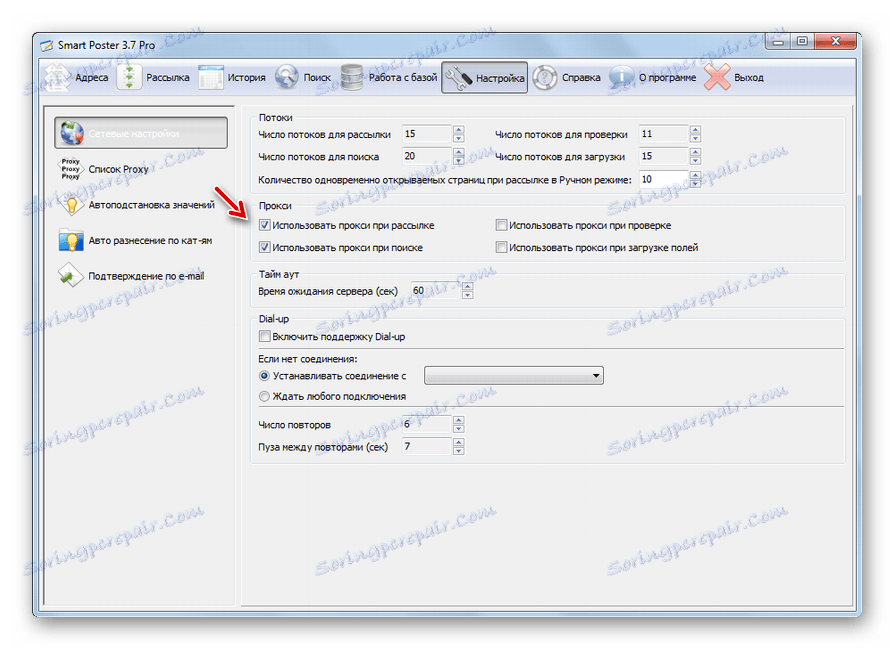This screenshot has height=650, width=895.
Task: Click the Выход label
Action: pyautogui.click(x=749, y=78)
